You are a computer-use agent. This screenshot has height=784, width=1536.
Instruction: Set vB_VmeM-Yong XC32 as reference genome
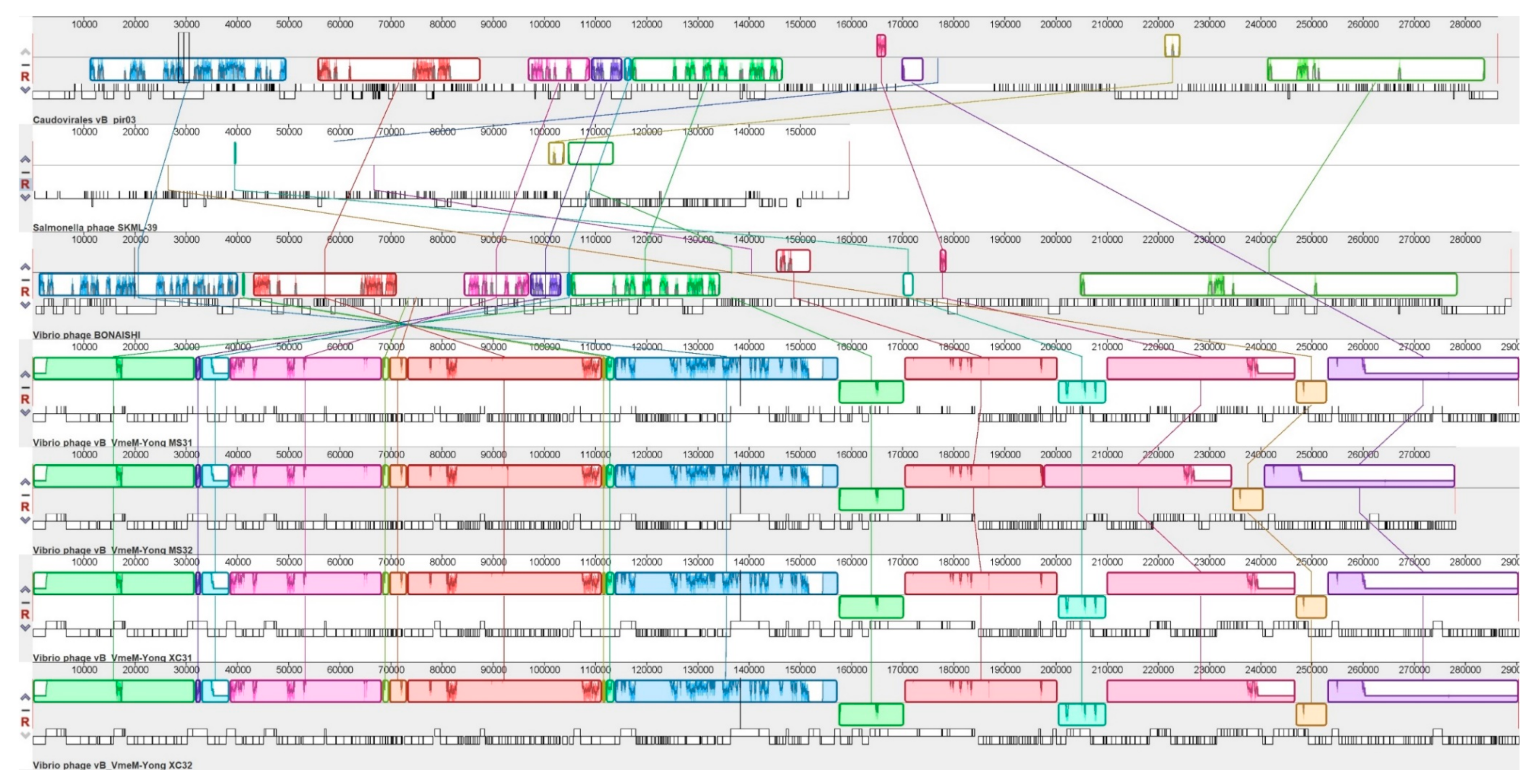(x=25, y=722)
